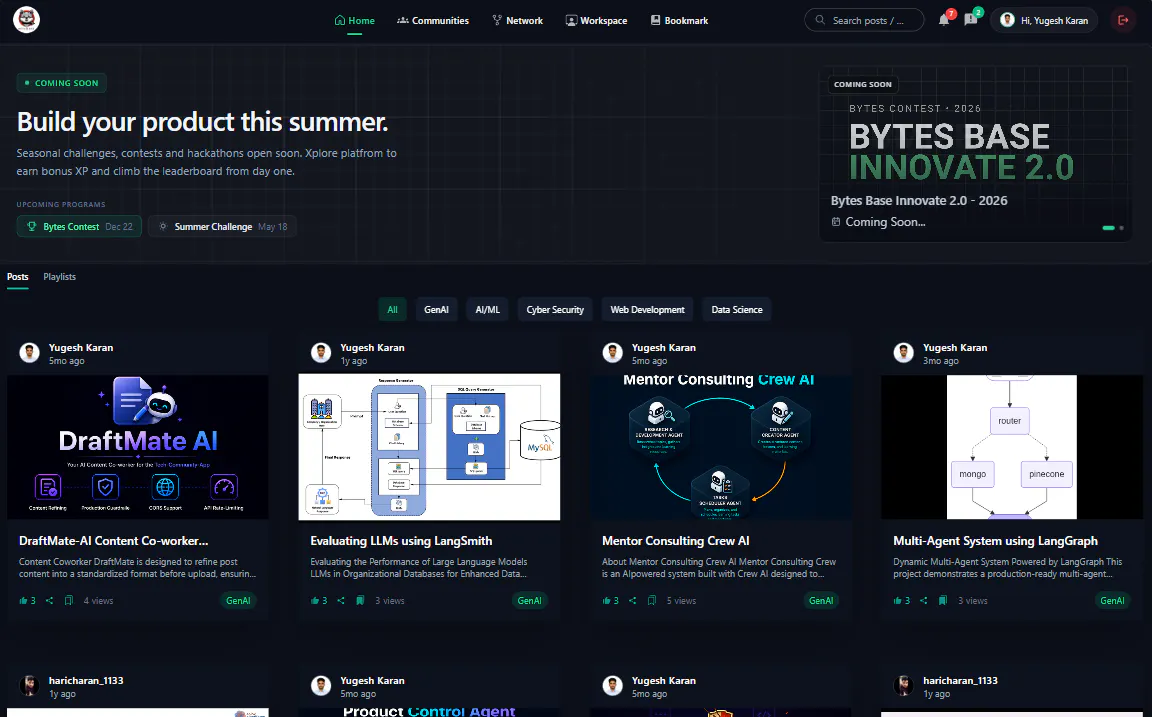
Task: Open DraftMate-AI Content Co-worker title
Action: click(114, 541)
